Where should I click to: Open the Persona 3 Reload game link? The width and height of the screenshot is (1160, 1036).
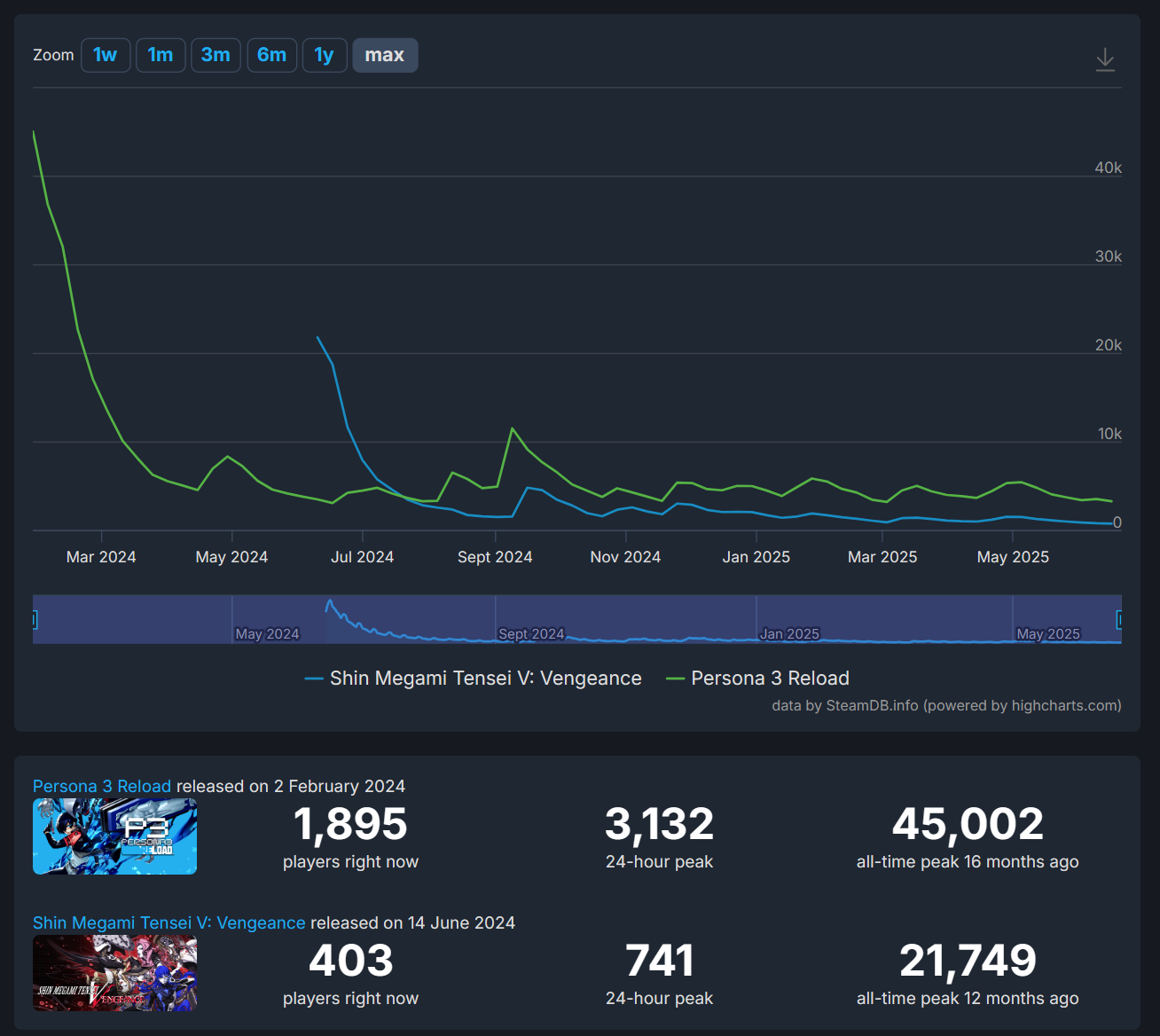click(102, 787)
